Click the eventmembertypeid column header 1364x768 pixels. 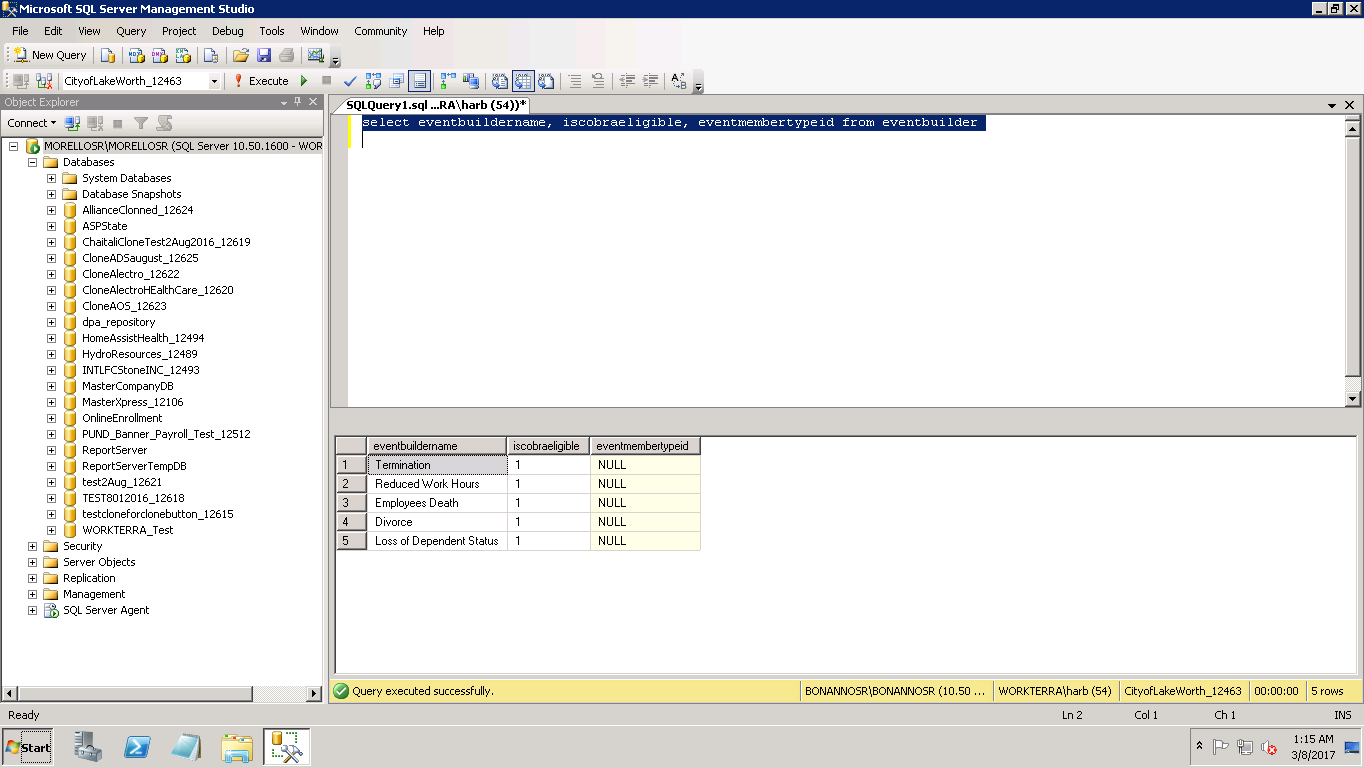click(645, 446)
